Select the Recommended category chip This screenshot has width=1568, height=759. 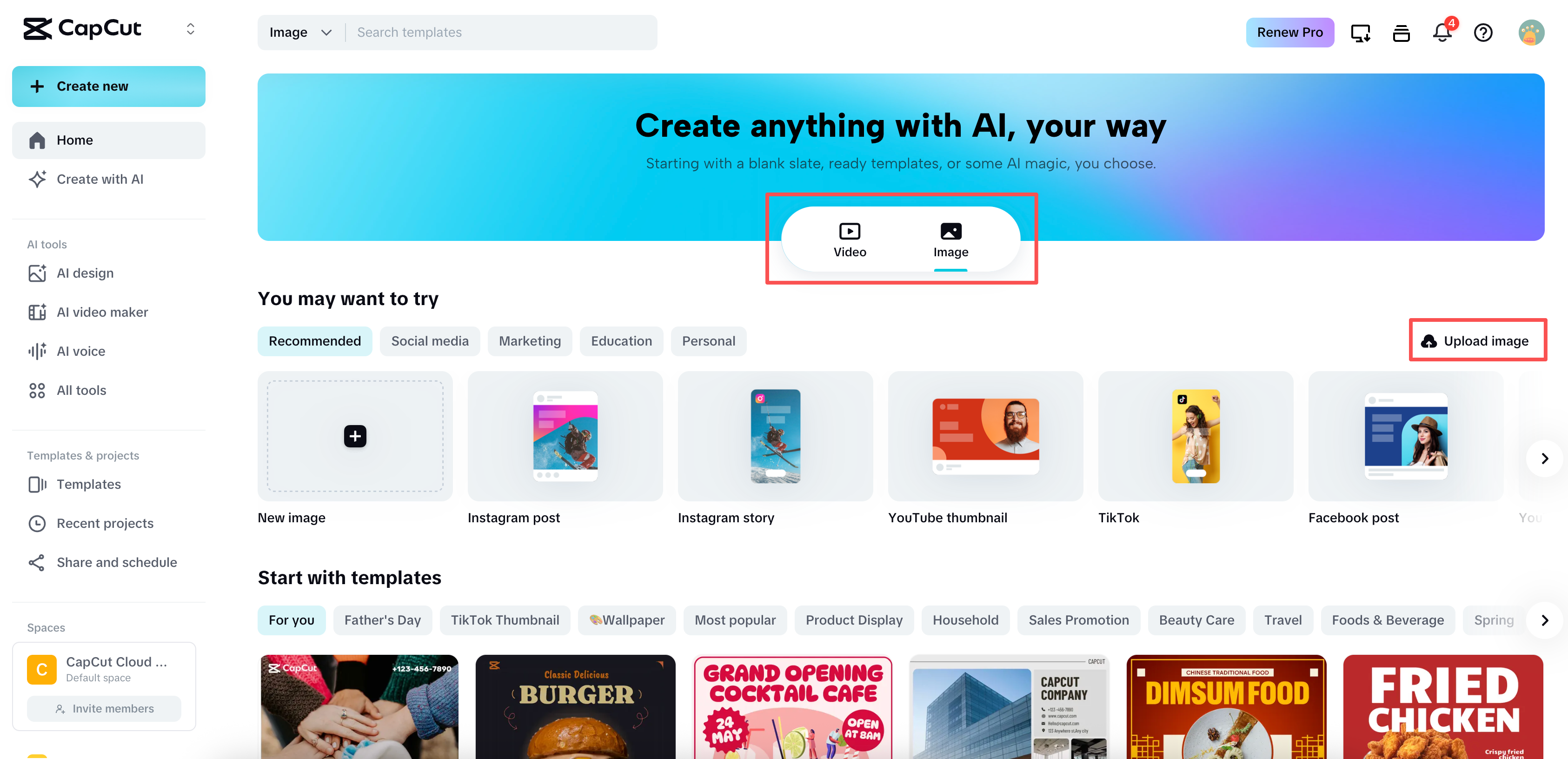click(315, 341)
